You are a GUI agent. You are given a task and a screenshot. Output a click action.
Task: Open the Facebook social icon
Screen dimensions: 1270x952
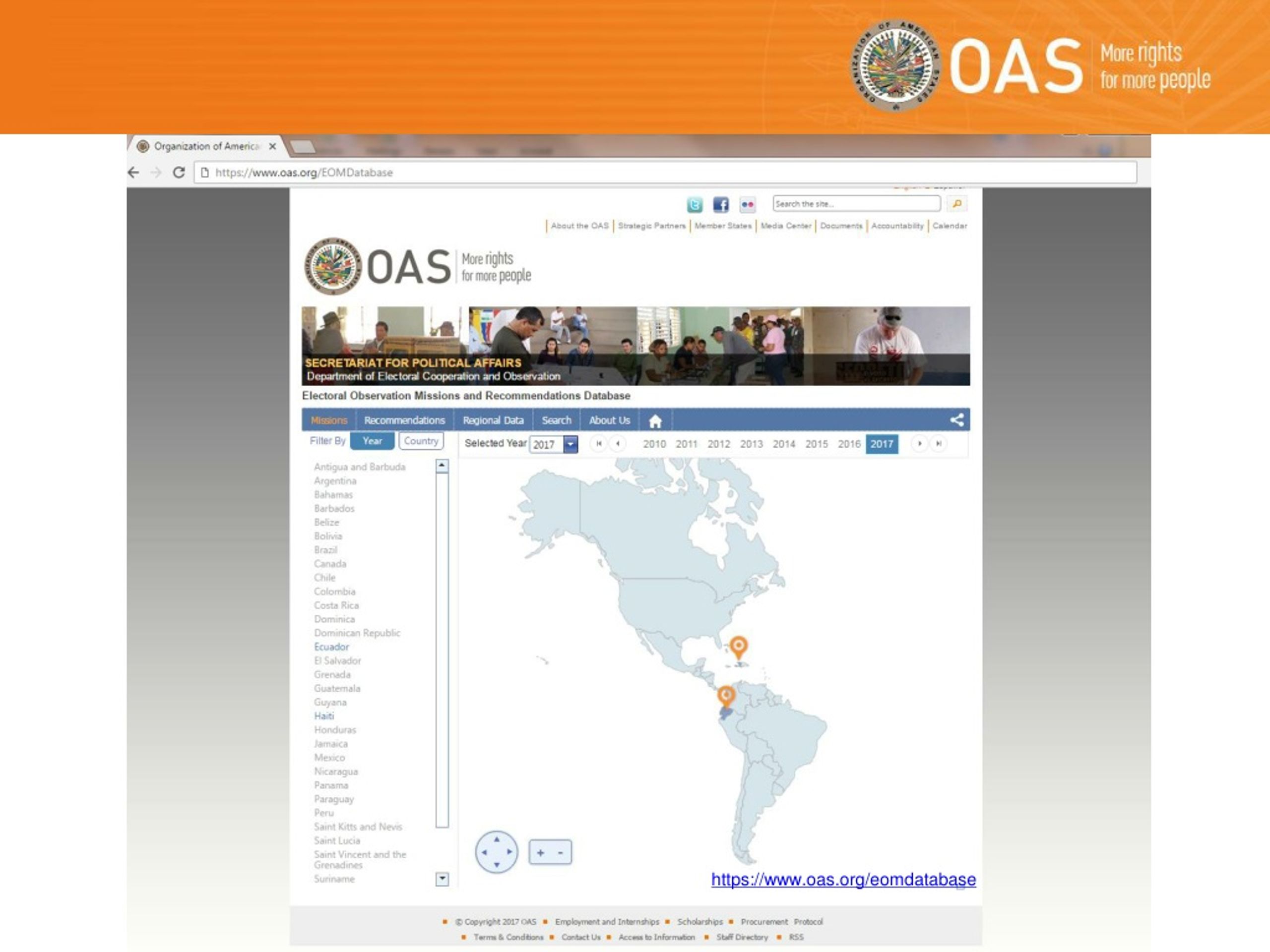pos(720,204)
